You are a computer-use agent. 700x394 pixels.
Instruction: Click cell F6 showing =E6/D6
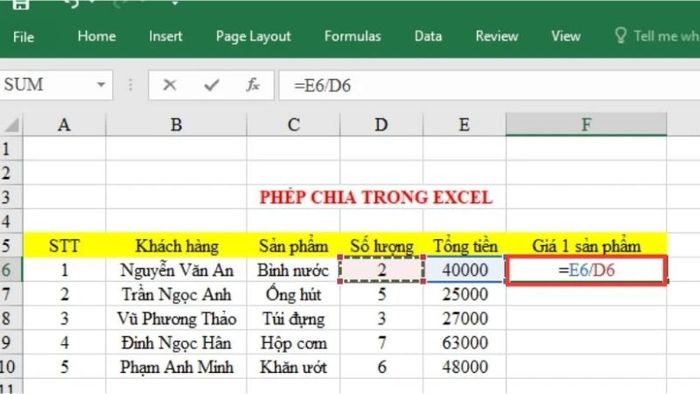tap(586, 270)
